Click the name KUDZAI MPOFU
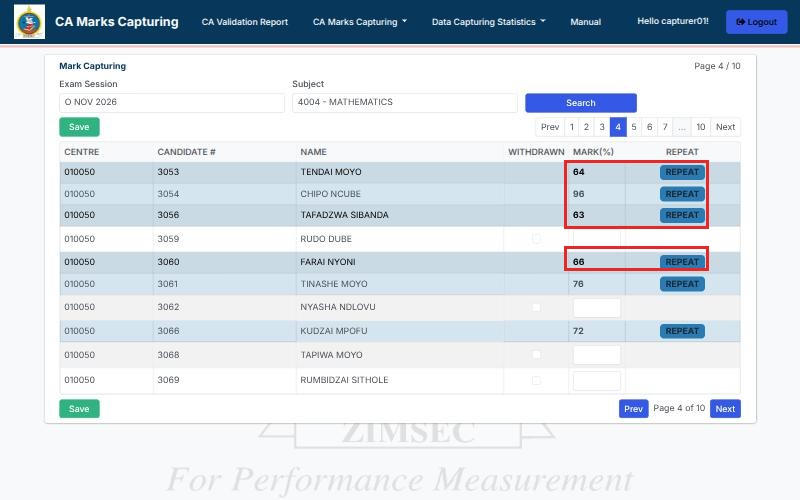Viewport: 800px width, 500px height. pos(334,331)
